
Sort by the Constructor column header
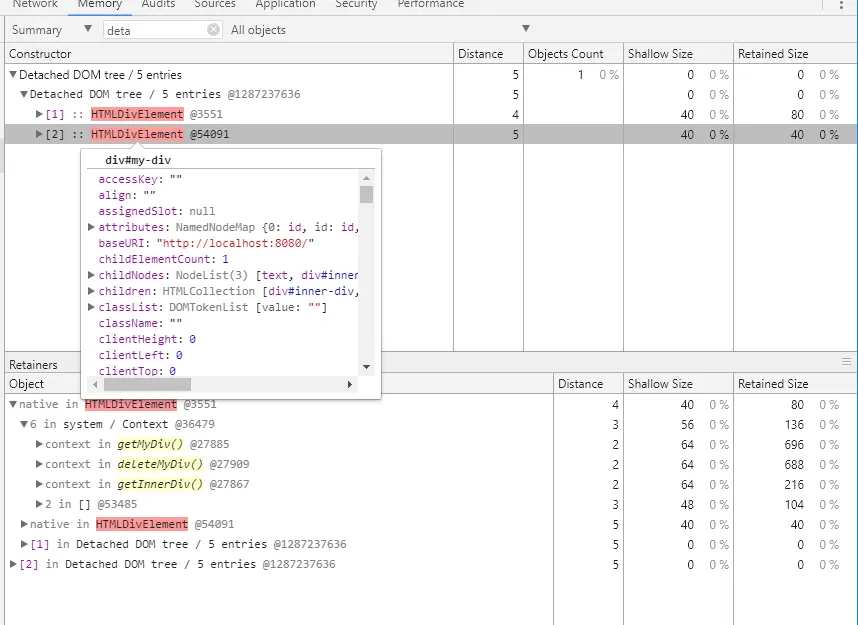(x=229, y=54)
